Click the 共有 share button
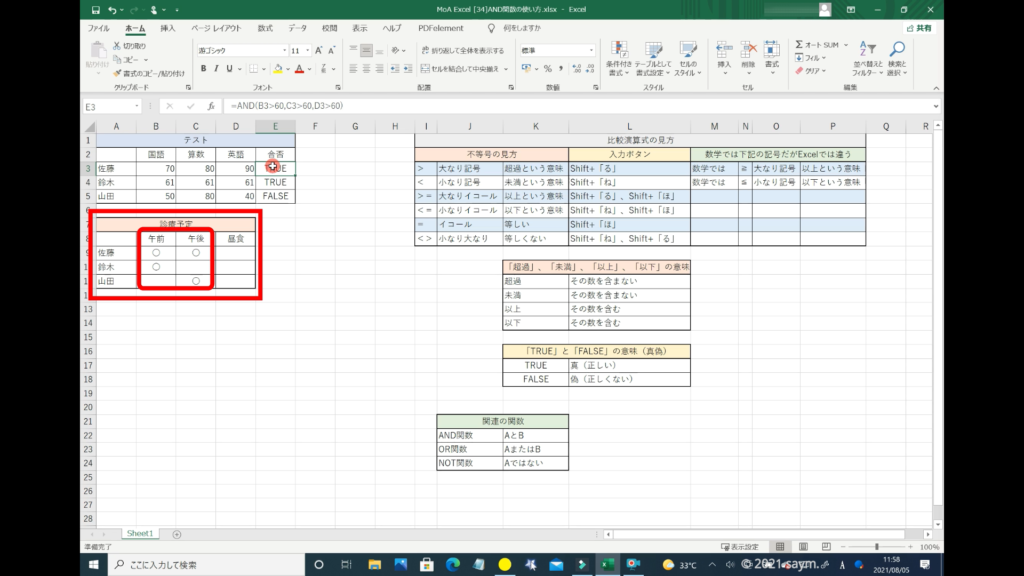Screen dimensions: 1024x576 click(919, 29)
